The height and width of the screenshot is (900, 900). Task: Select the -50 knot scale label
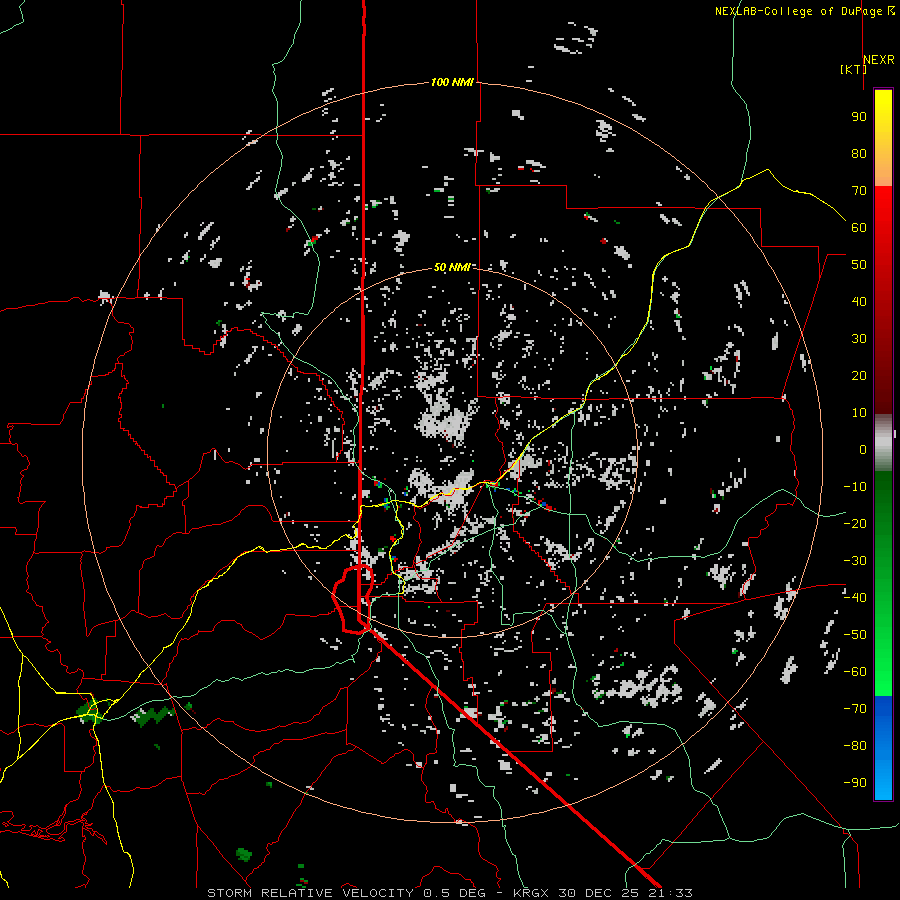point(855,635)
